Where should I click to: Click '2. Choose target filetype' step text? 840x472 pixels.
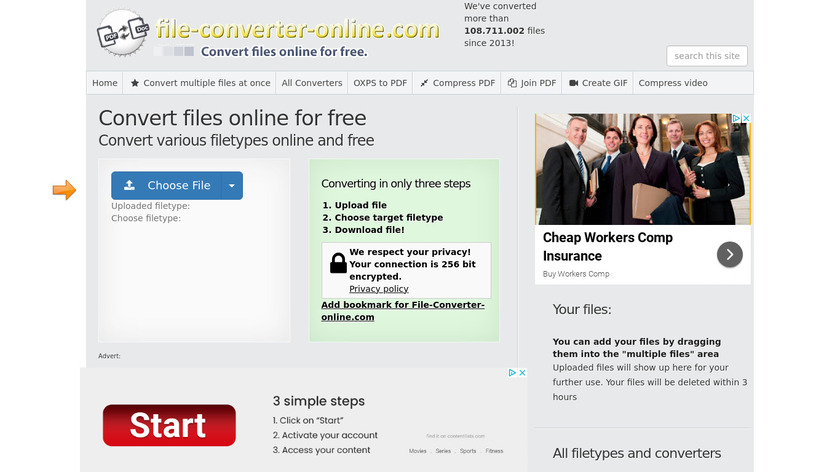[x=382, y=218]
